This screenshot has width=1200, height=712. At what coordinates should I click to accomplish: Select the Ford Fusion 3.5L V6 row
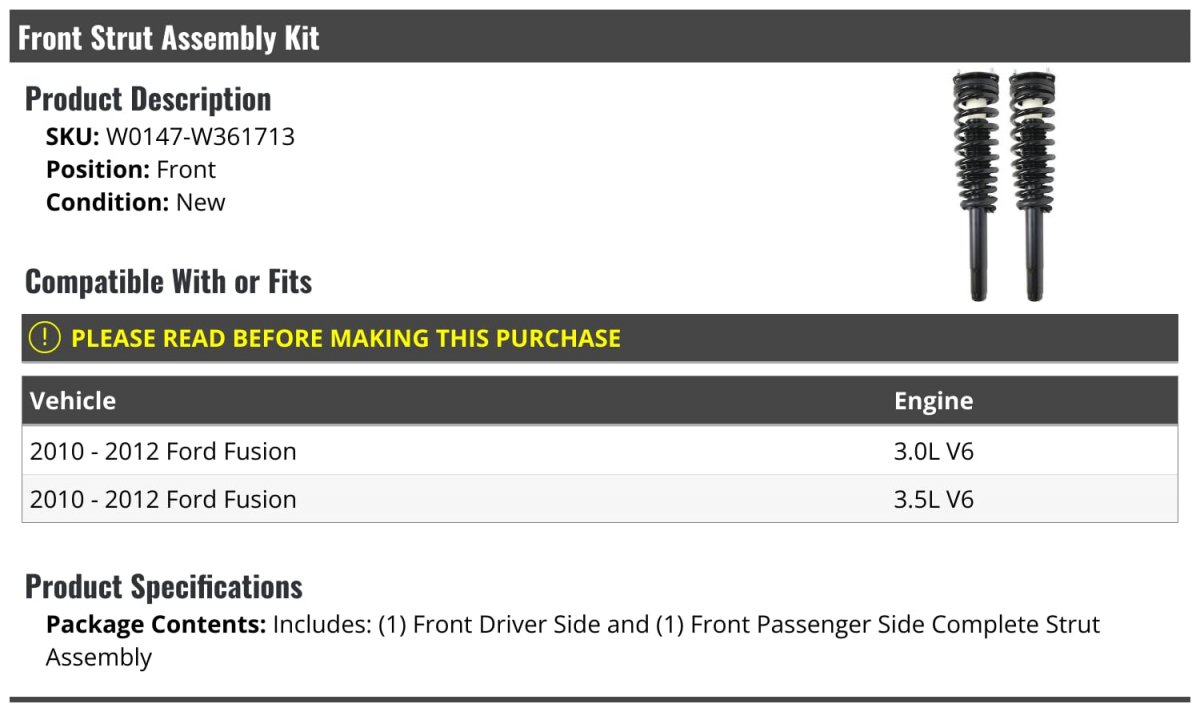600,499
